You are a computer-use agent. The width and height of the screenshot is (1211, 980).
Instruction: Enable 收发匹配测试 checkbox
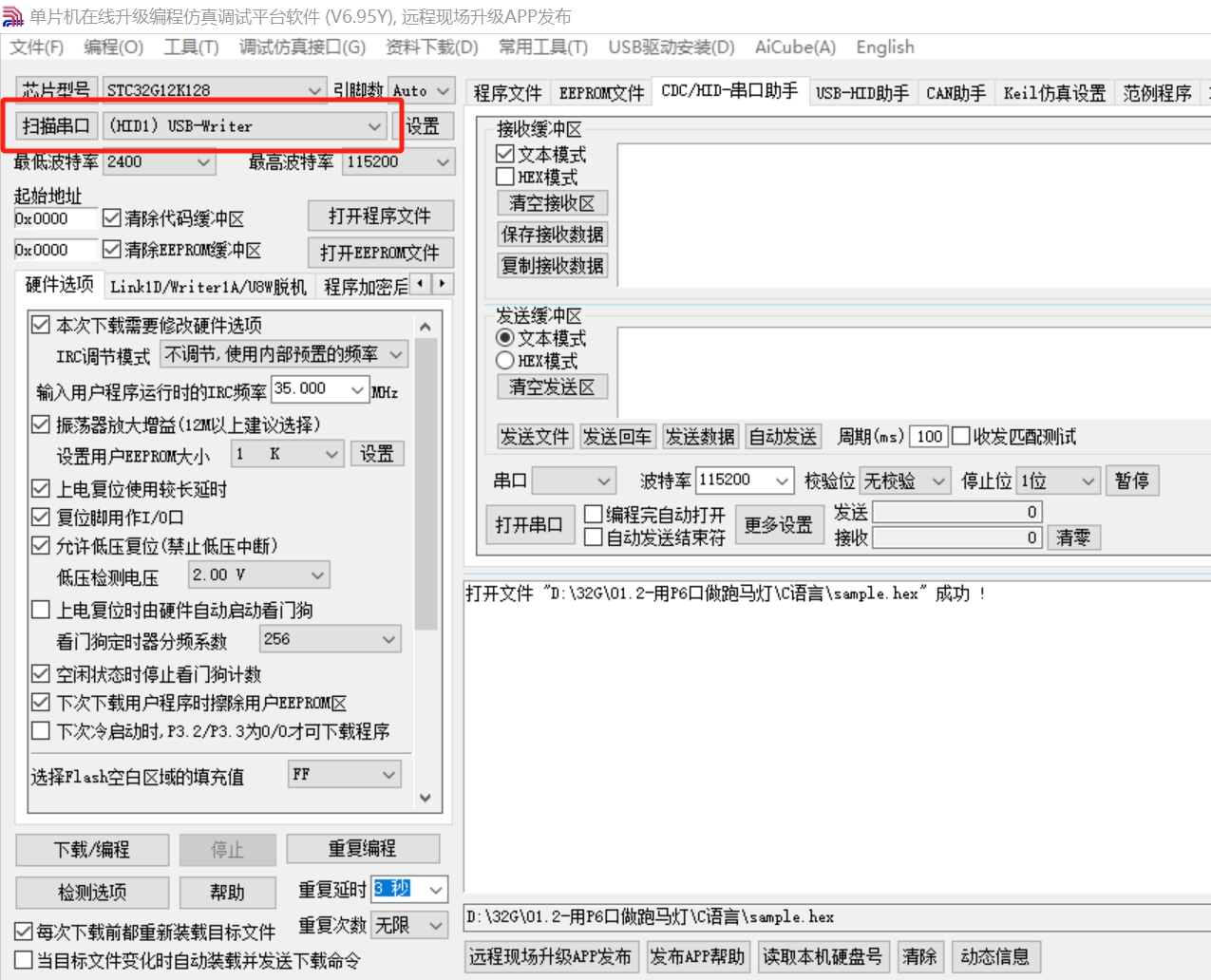point(960,436)
